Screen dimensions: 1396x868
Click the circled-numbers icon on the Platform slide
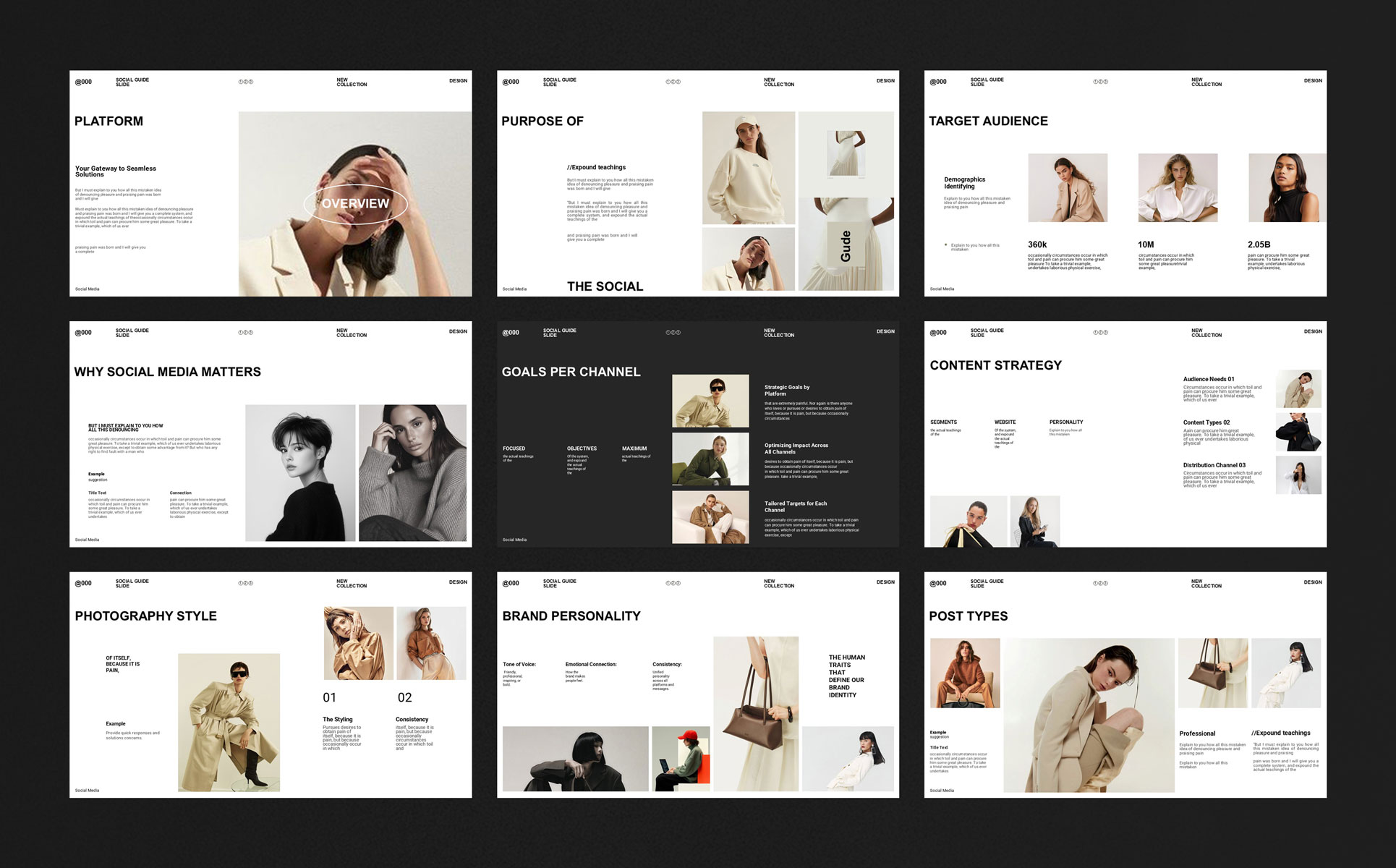point(246,82)
